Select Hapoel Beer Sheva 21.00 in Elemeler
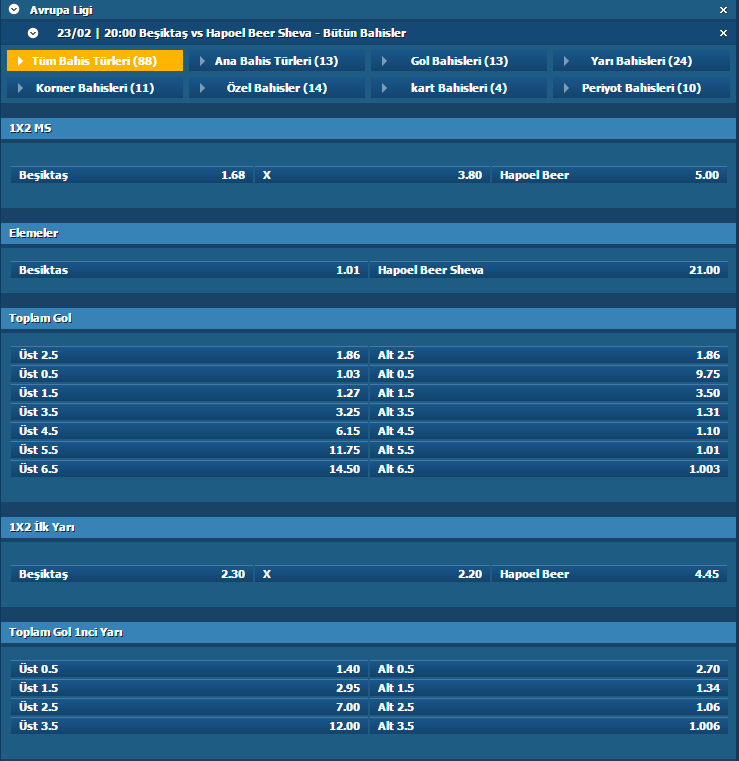Viewport: 739px width, 761px height. point(549,270)
